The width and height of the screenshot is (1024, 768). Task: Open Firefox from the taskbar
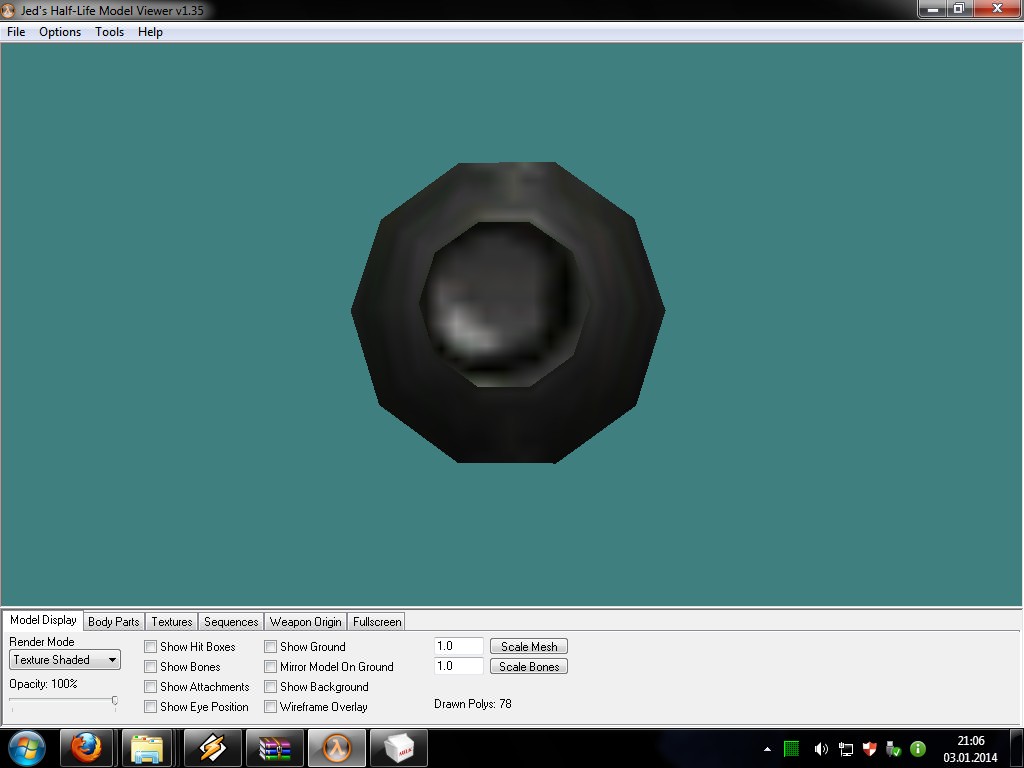[x=86, y=748]
